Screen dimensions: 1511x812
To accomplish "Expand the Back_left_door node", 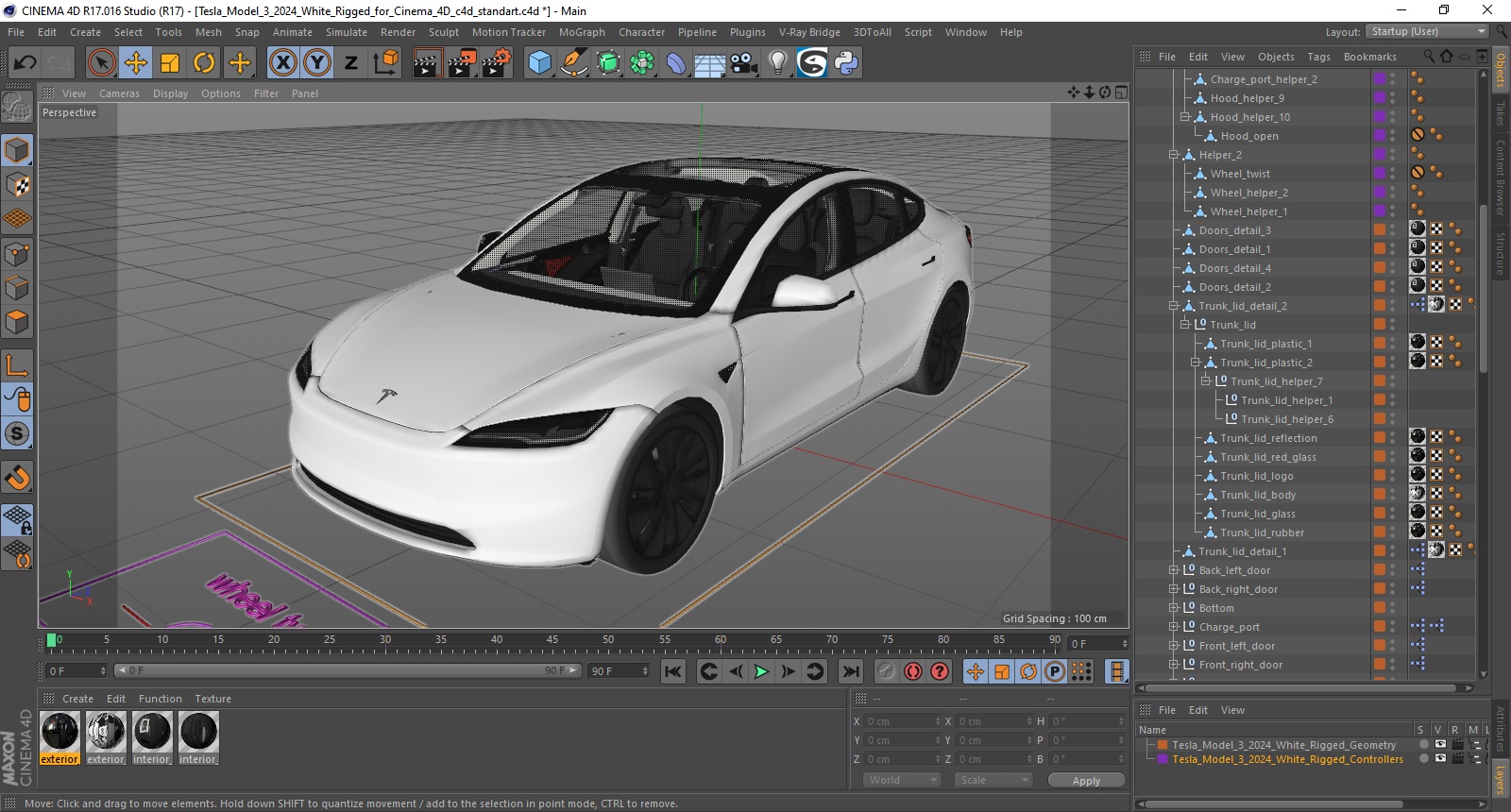I will coord(1173,570).
